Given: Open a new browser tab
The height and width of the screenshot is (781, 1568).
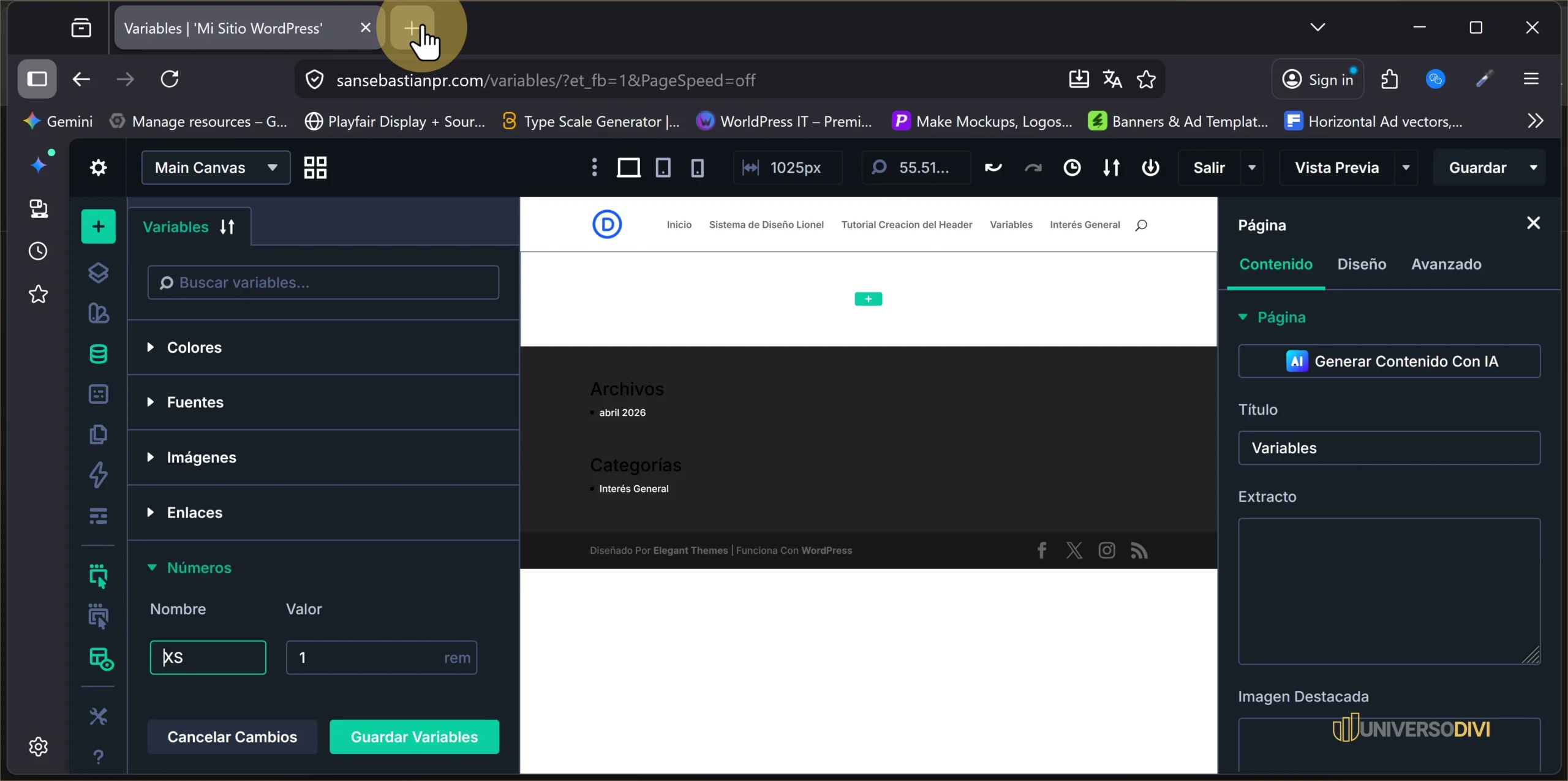Looking at the screenshot, I should [412, 28].
